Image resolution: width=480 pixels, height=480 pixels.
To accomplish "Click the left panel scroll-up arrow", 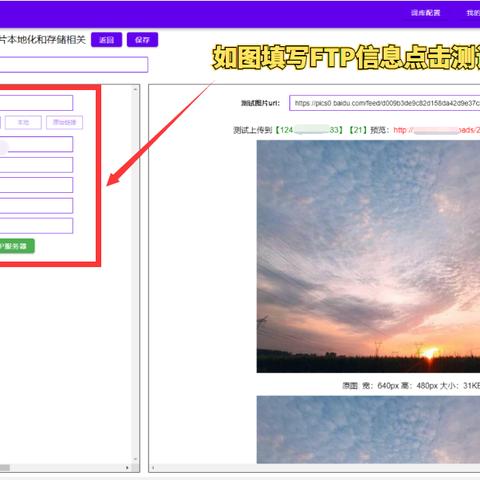I will click(135, 89).
